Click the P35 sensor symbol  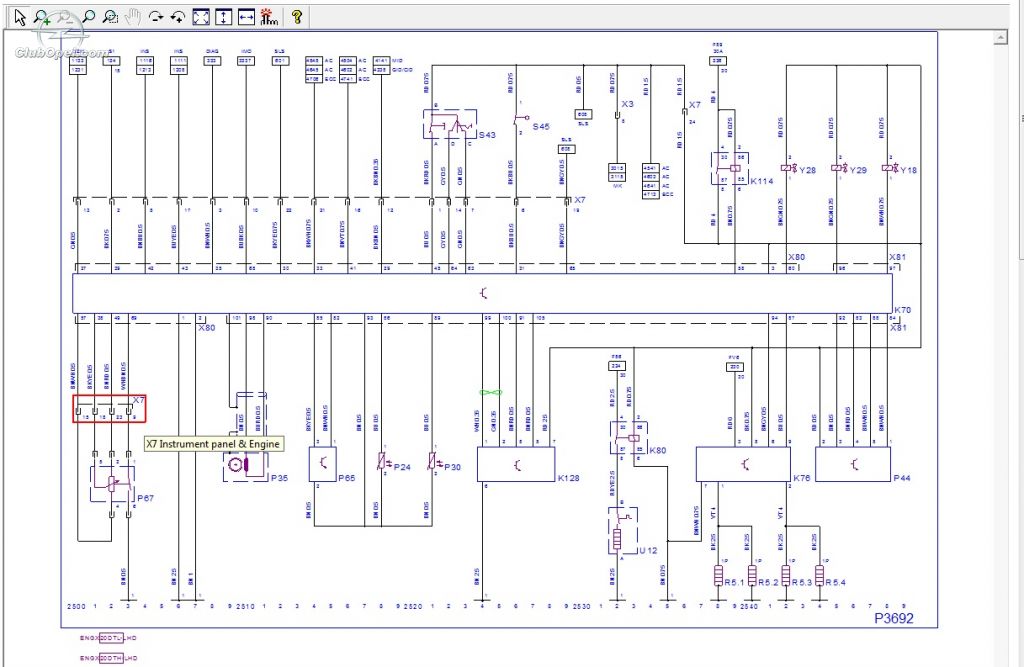pos(246,466)
